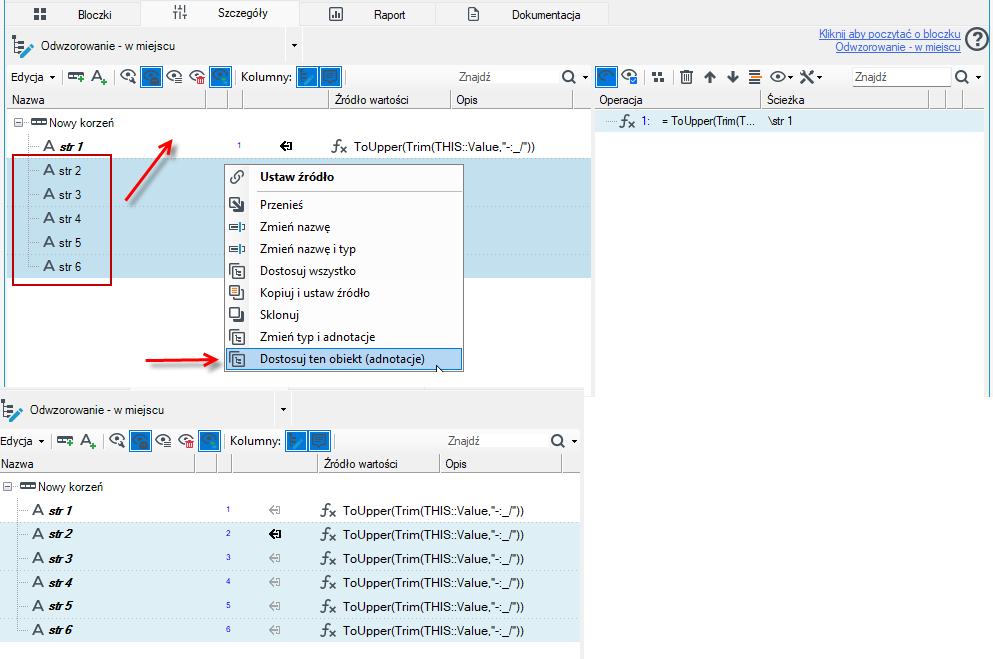Toggle the tree-edit column button beside upper Kolumny
The width and height of the screenshot is (993, 659).
[307, 77]
